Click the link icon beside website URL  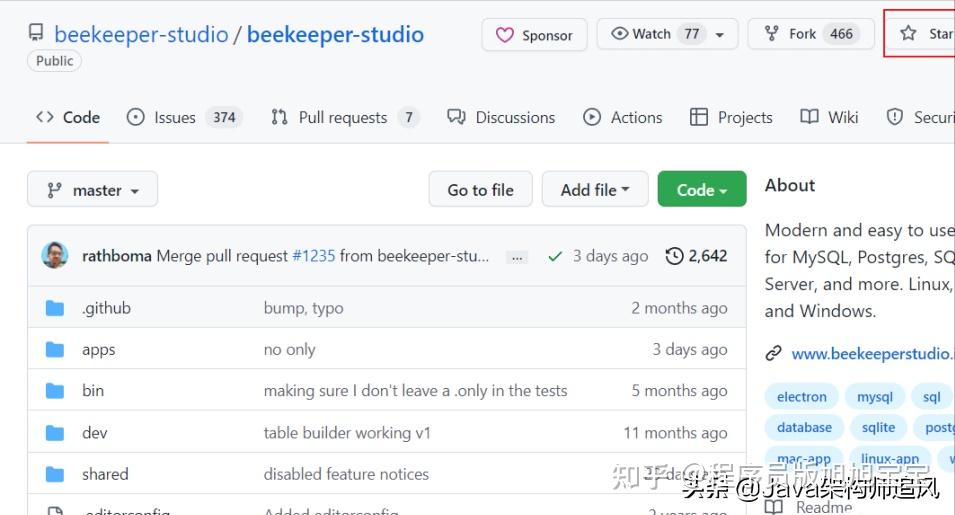coord(774,353)
